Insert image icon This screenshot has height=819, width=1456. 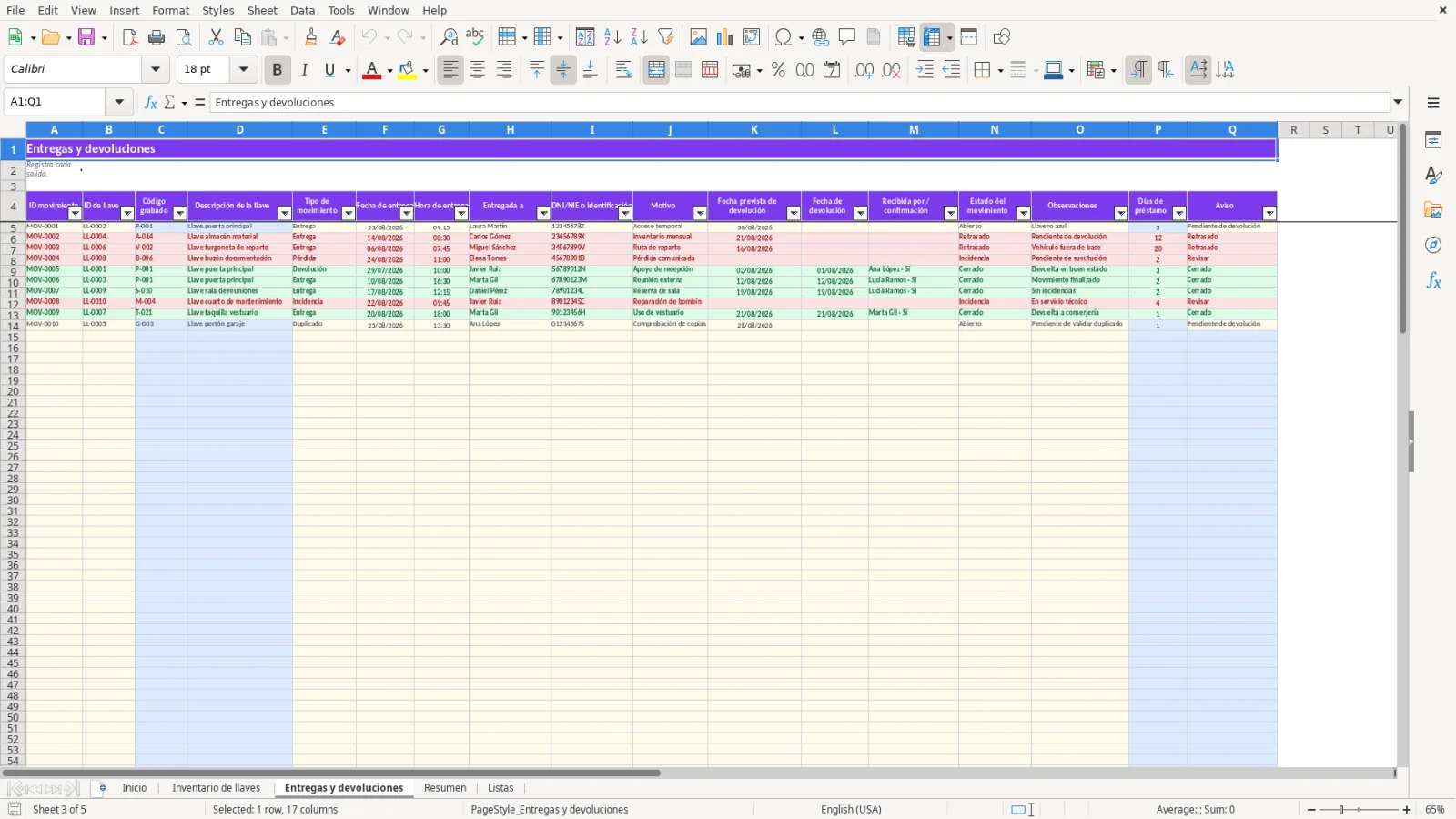click(698, 37)
